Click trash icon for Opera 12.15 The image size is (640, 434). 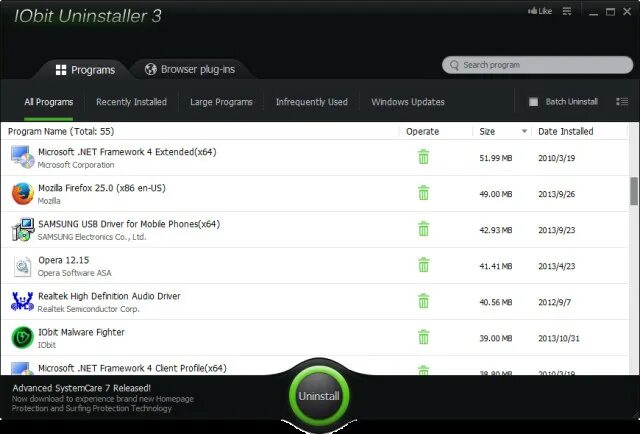[424, 265]
